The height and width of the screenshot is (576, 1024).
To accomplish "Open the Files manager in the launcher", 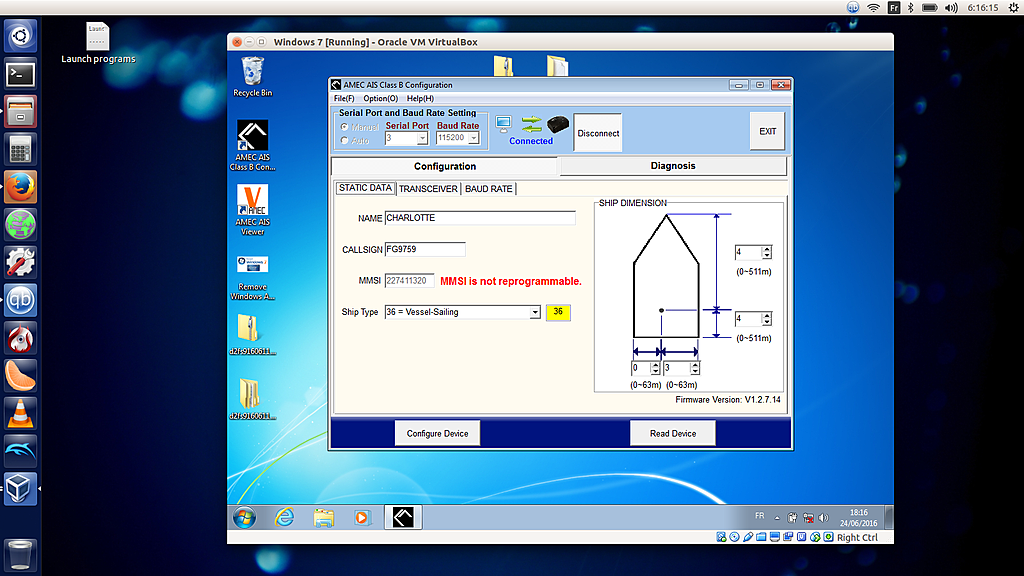I will pos(20,112).
